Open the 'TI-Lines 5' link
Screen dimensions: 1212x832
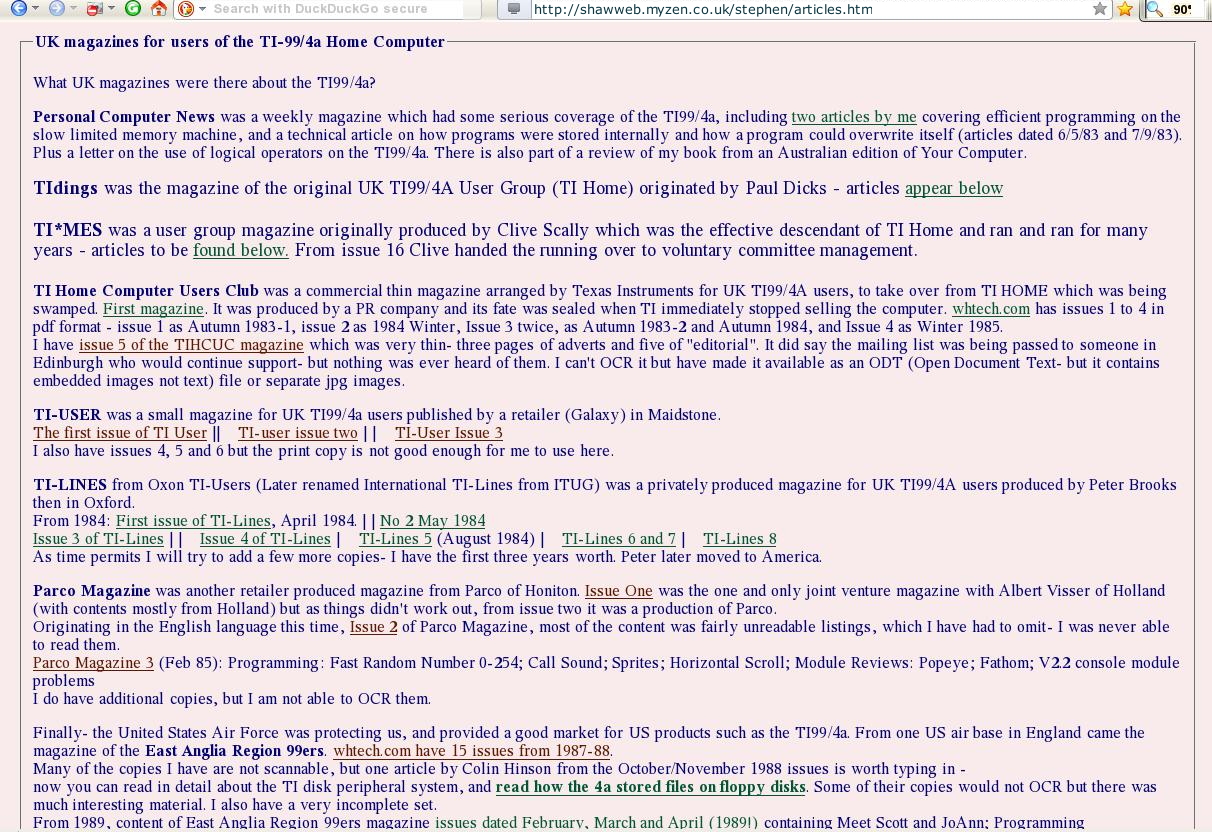click(396, 539)
